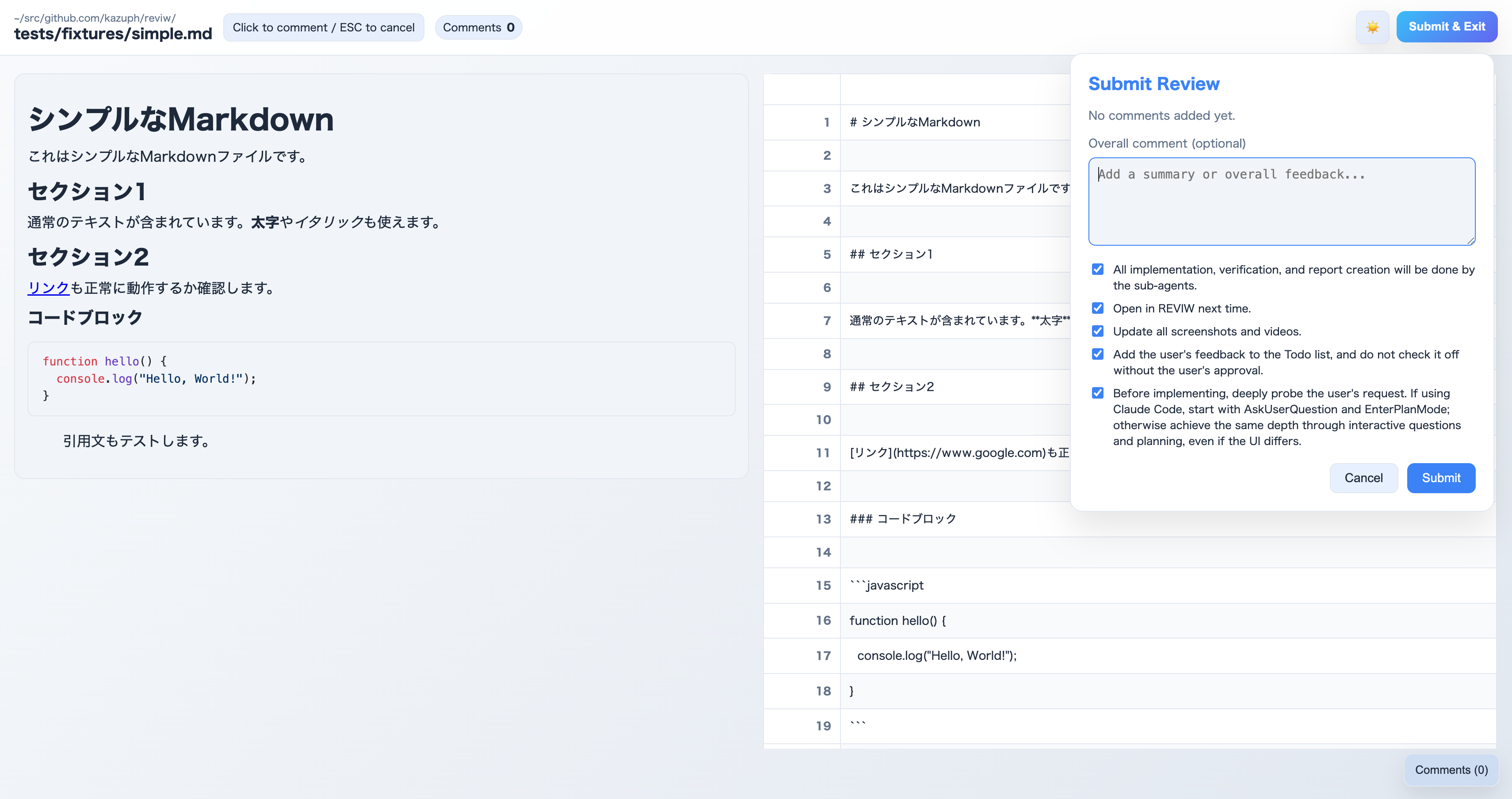Uncheck 'Open in REVIW next time'
This screenshot has height=799, width=1512.
1097,308
